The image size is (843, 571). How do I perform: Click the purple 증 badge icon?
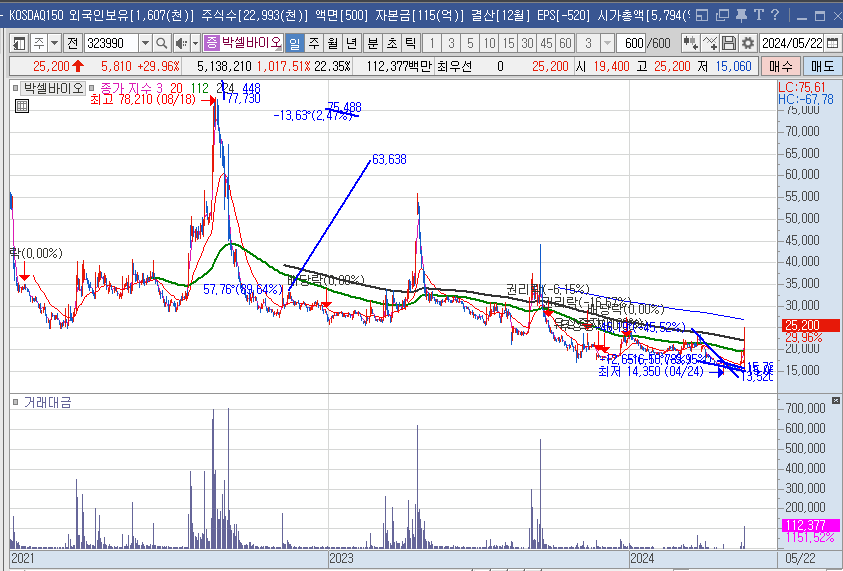(x=212, y=42)
